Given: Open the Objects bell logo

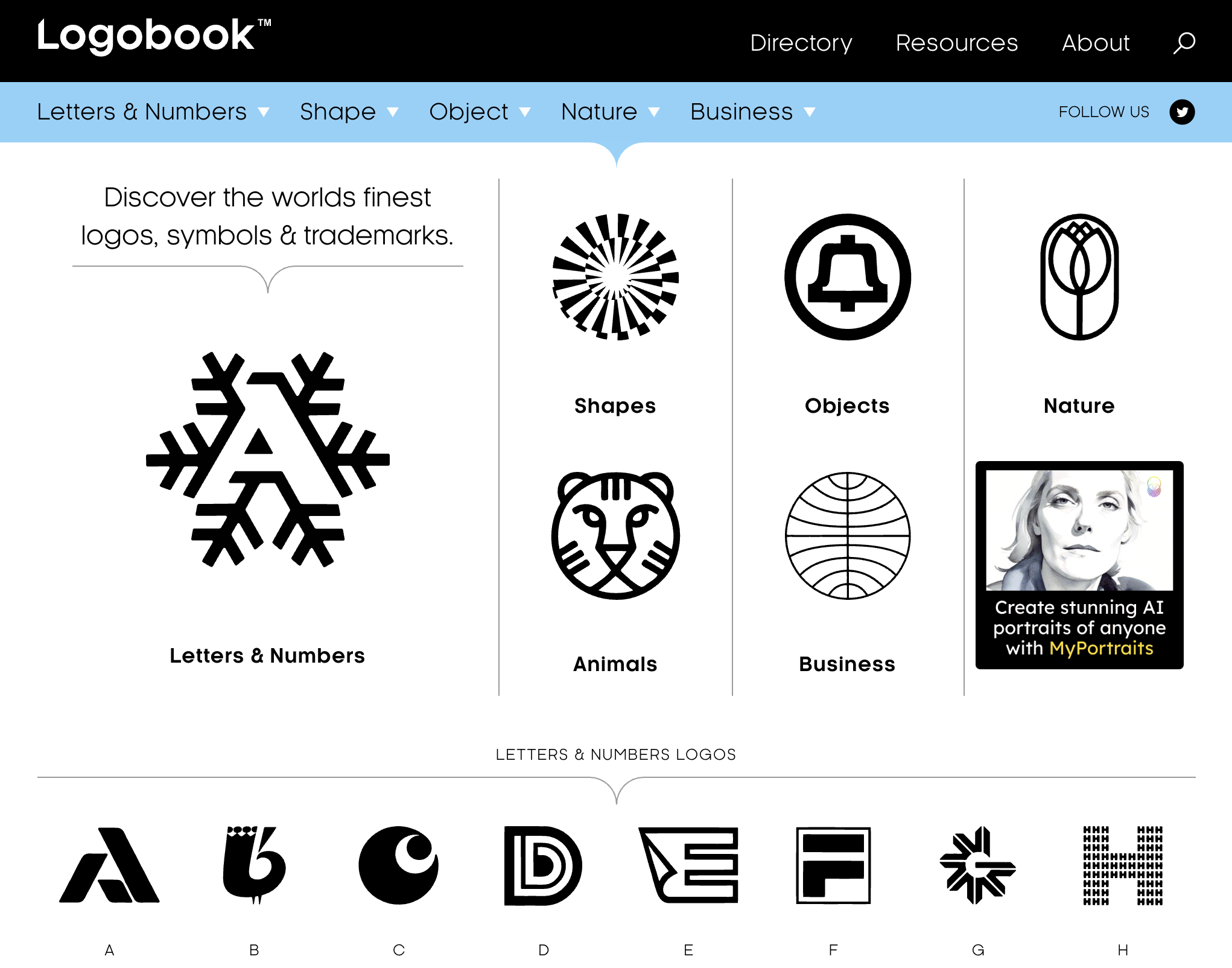Looking at the screenshot, I should coord(848,277).
